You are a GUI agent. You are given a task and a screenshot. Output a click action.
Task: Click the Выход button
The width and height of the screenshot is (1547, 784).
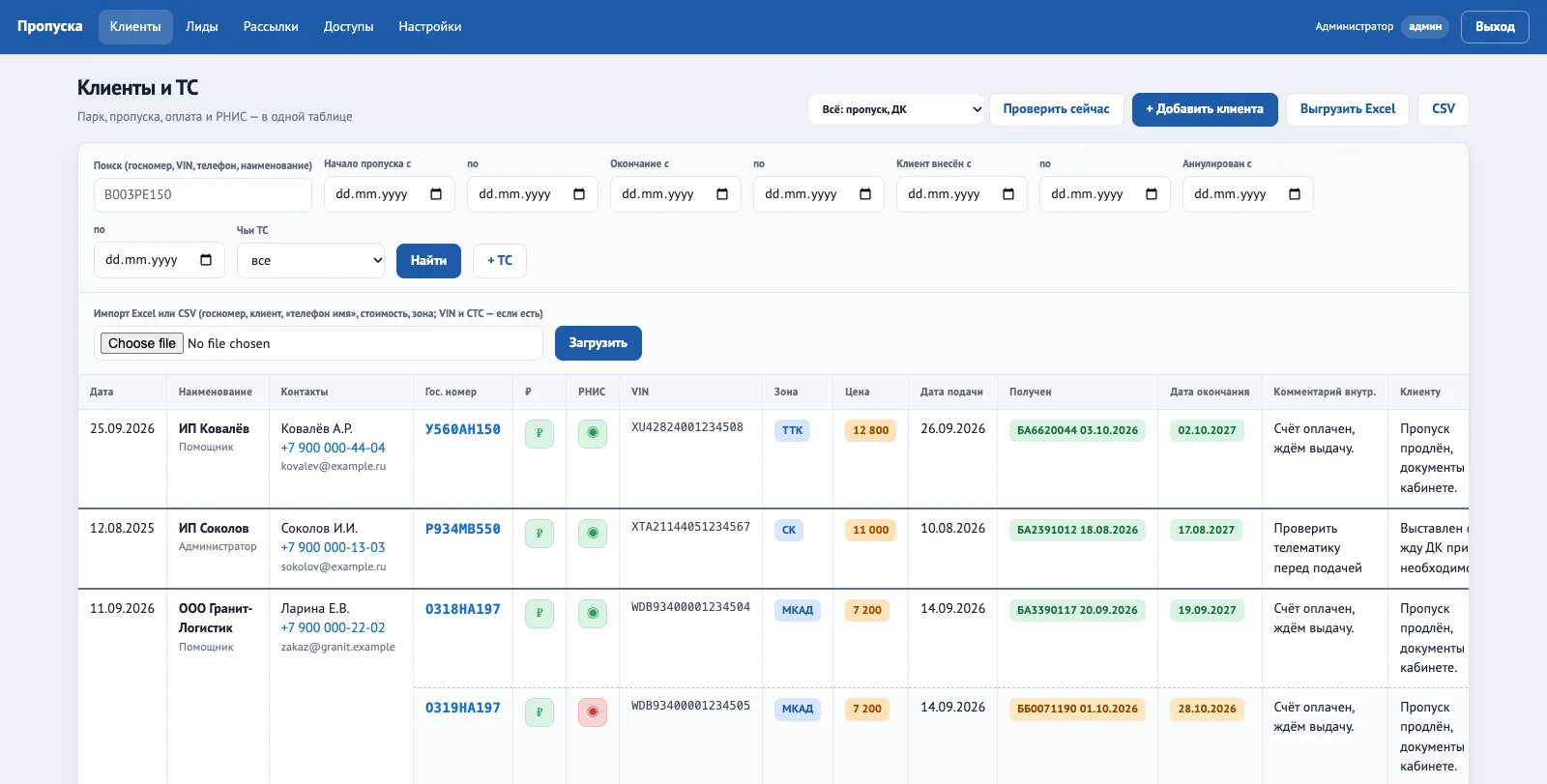tap(1495, 27)
